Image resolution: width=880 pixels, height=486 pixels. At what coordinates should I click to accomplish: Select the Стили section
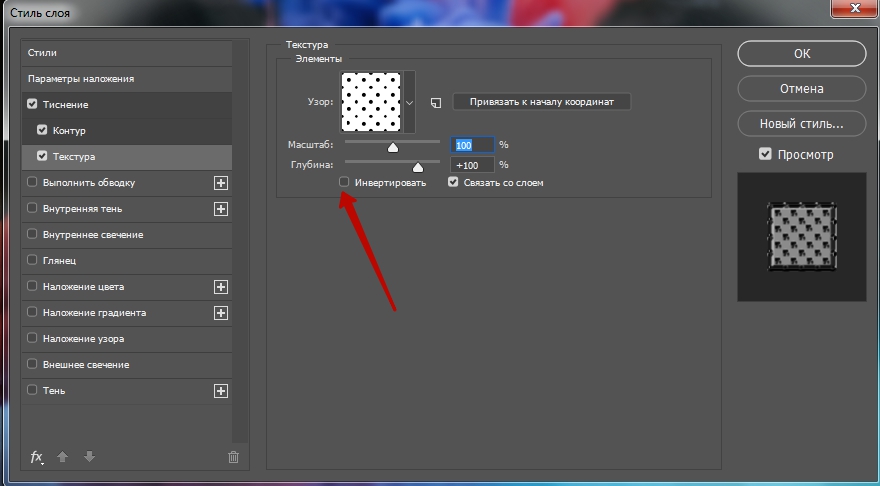tap(127, 53)
